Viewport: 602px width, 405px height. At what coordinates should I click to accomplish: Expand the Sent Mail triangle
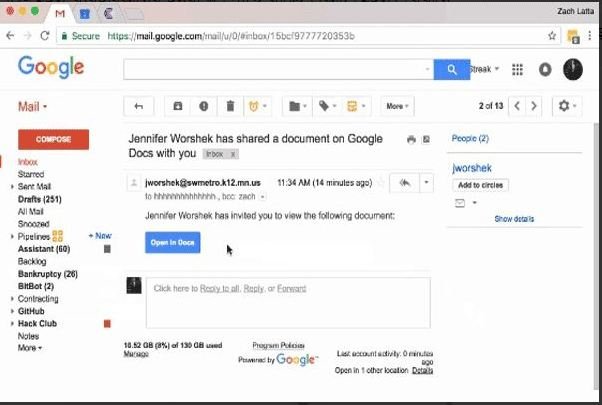12,187
